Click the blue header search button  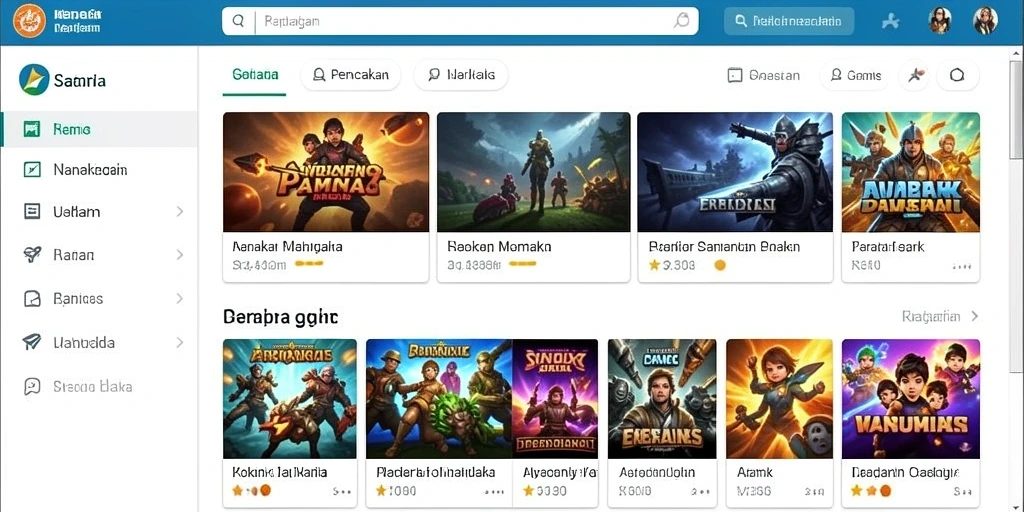[789, 21]
